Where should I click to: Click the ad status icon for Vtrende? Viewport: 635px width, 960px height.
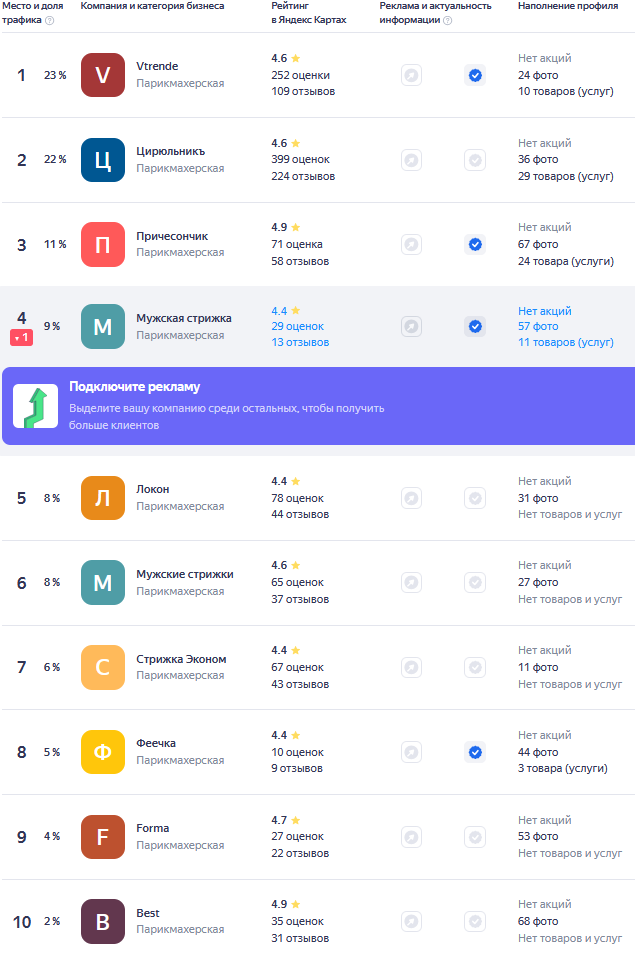click(x=411, y=75)
